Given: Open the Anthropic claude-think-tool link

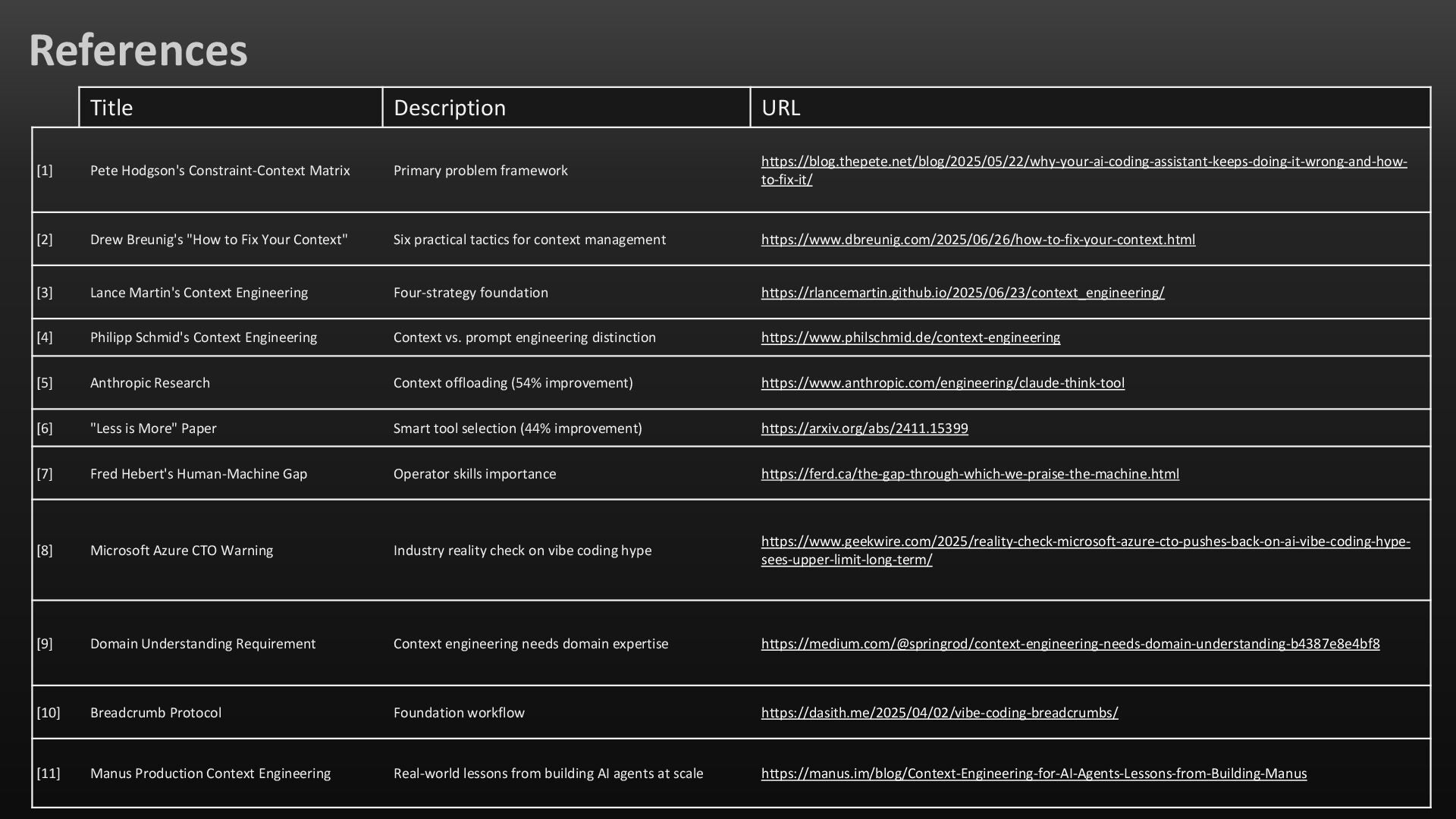Looking at the screenshot, I should [x=943, y=383].
